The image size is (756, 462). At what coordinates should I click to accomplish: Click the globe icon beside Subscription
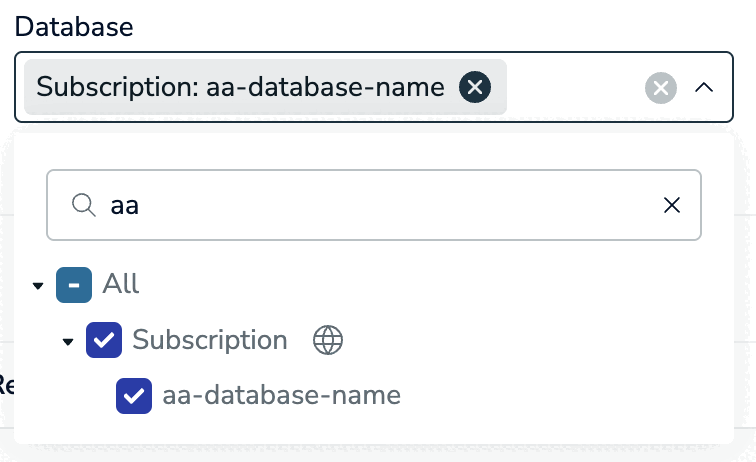(x=328, y=340)
